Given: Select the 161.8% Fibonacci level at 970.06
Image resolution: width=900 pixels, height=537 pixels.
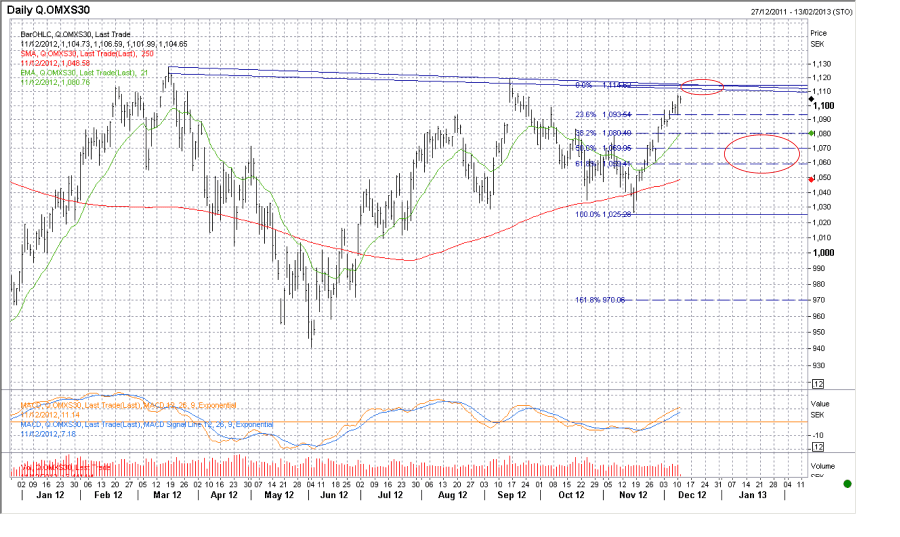Looking at the screenshot, I should tap(600, 300).
